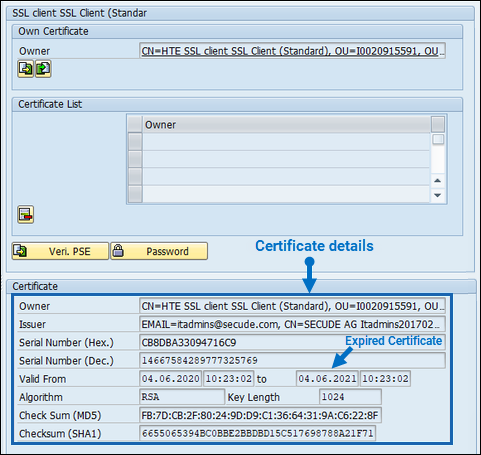This screenshot has height=455, width=481.
Task: Click the scrollbar thumb in Certificate List
Action: (438, 139)
